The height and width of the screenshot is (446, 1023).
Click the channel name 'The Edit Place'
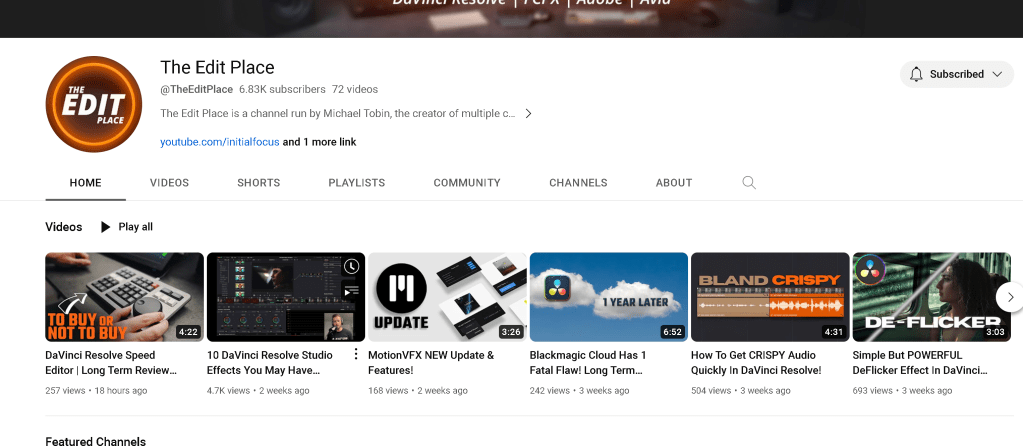217,67
